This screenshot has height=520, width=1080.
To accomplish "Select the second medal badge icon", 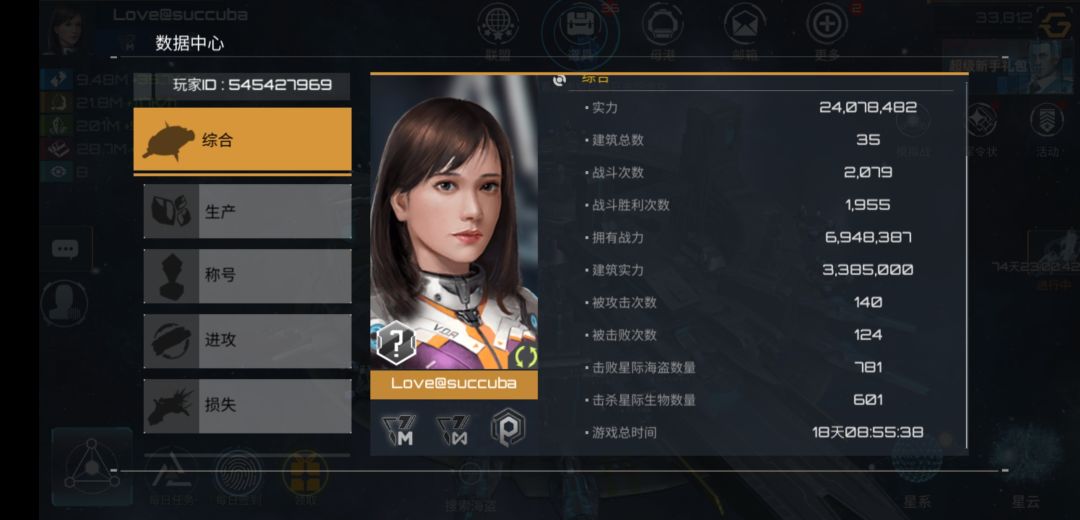I will pos(453,429).
